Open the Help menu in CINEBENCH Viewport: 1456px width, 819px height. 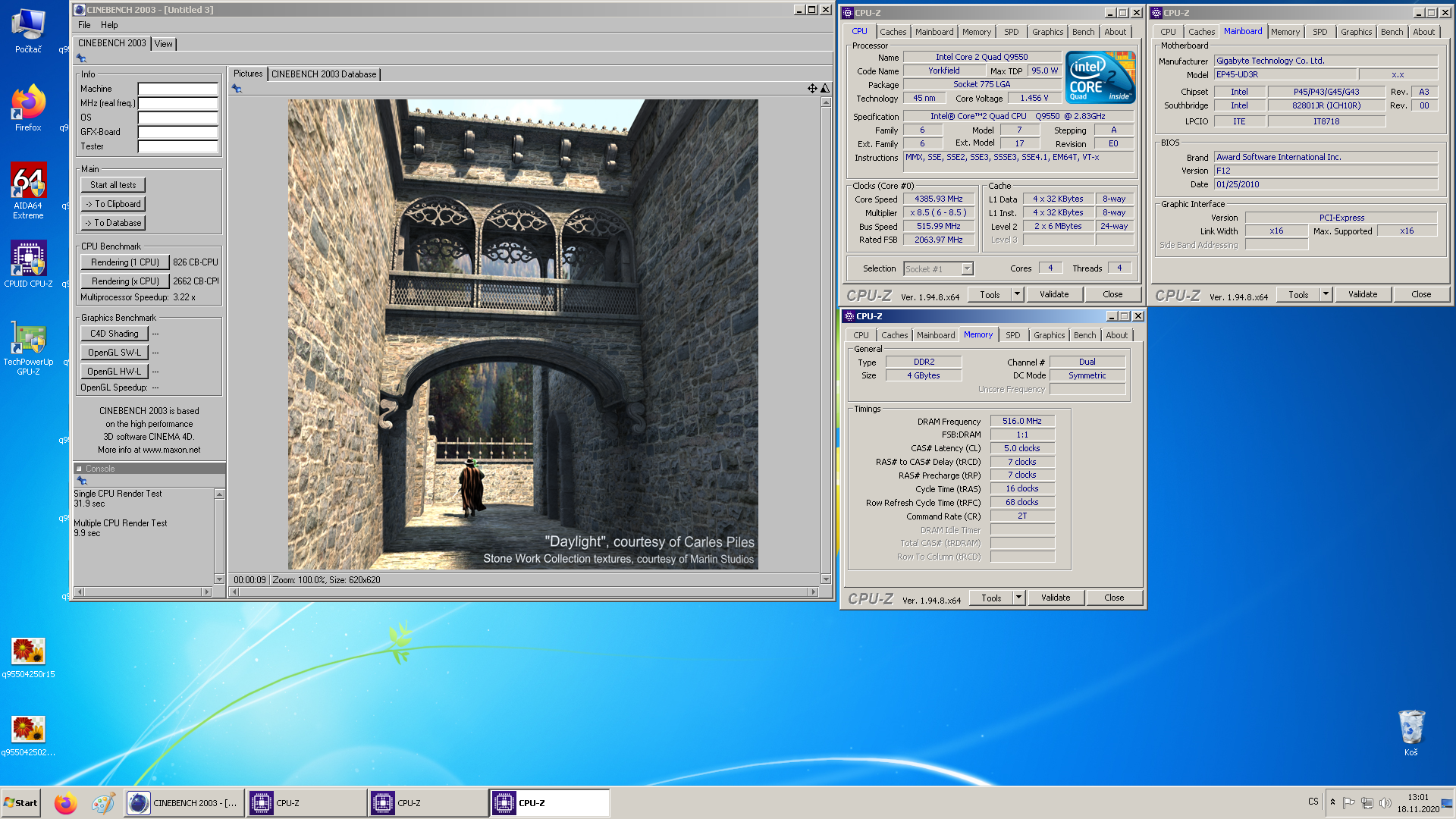109,25
